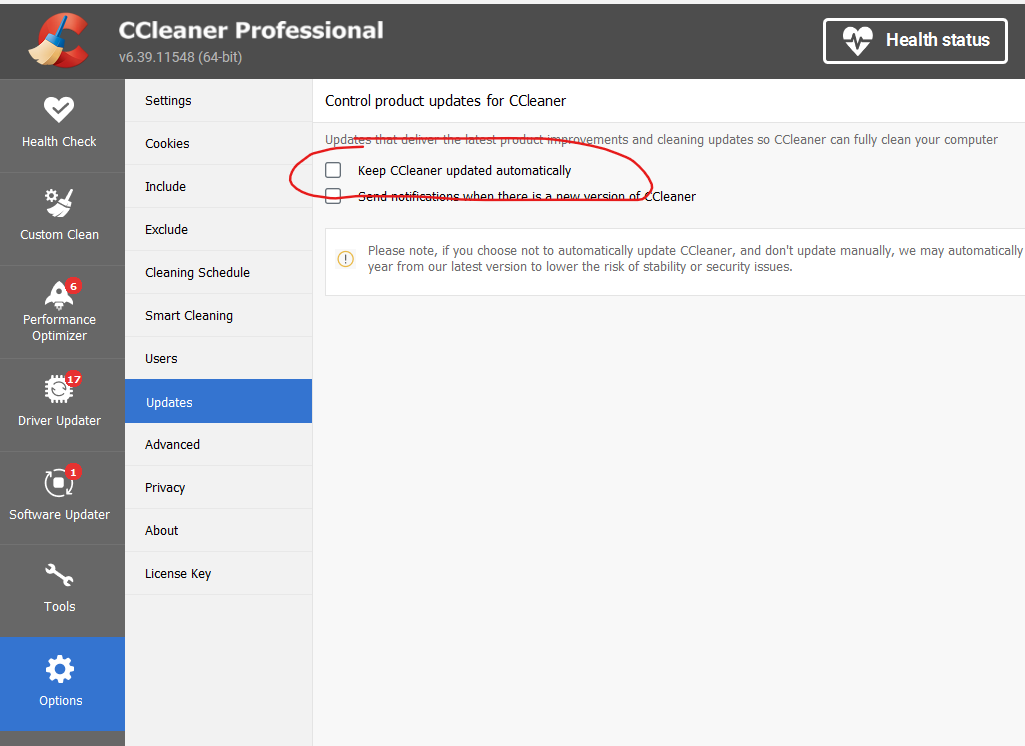Open the License Key page

[178, 574]
